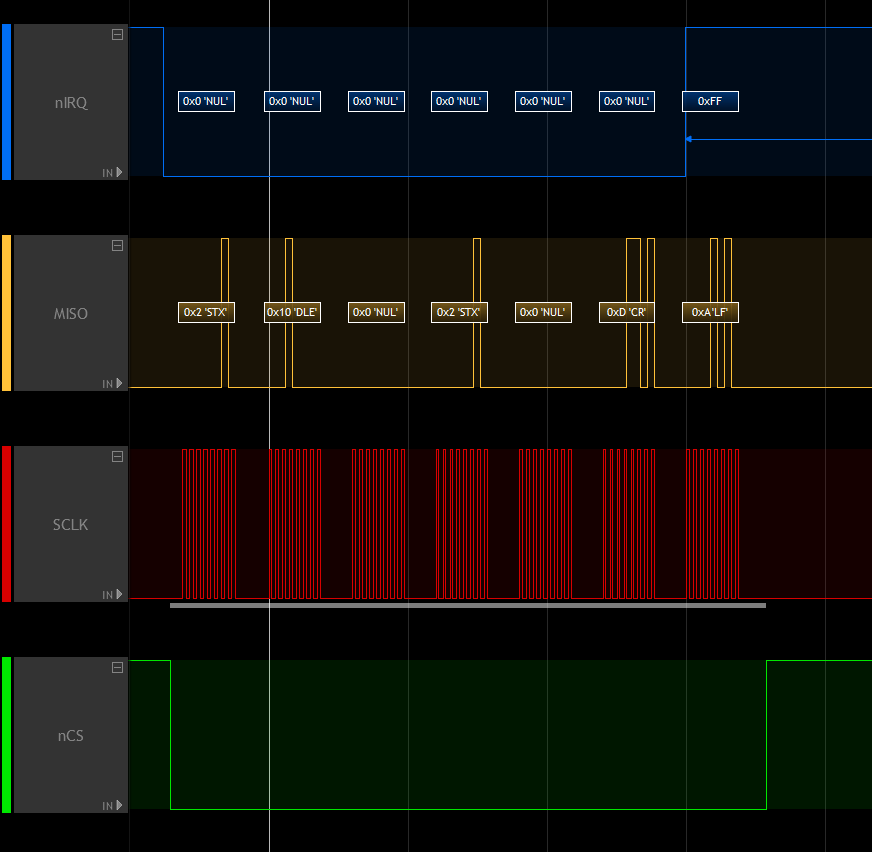Select the first 0x0 'NUL' byte on nIRQ
The image size is (872, 852).
206,101
